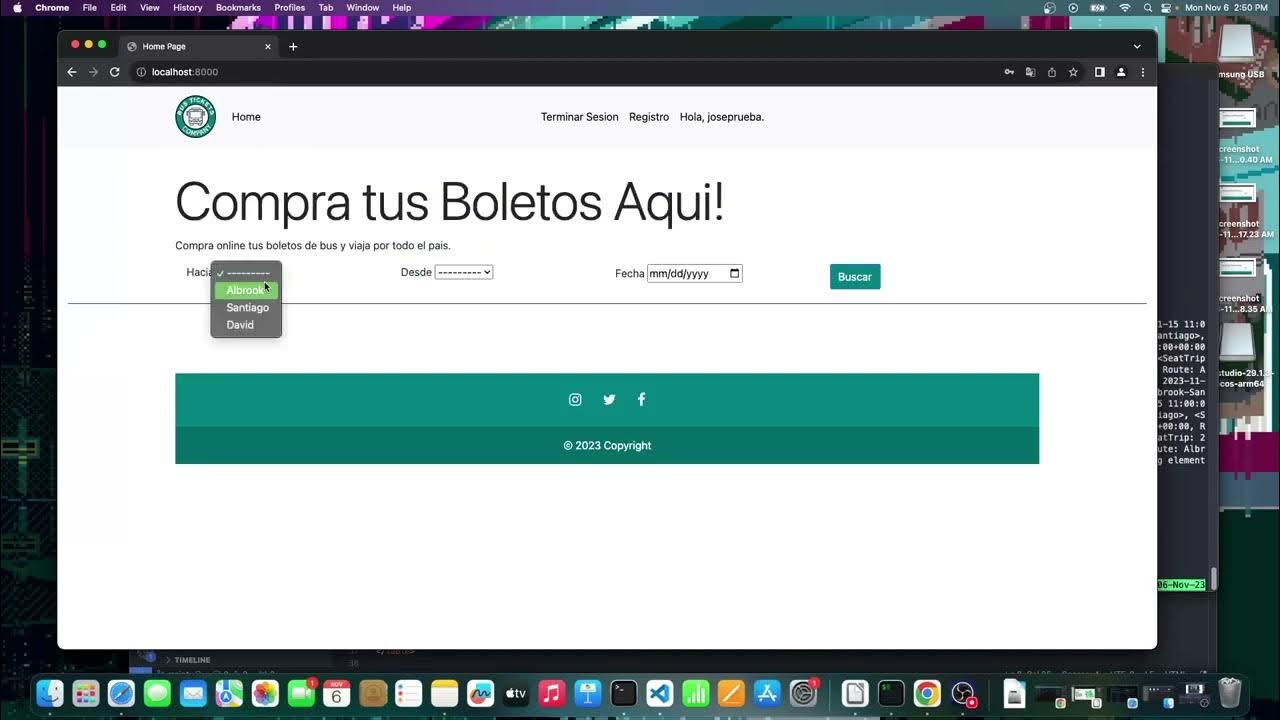1280x720 pixels.
Task: Click the site info icon beside localhost
Action: point(141,72)
